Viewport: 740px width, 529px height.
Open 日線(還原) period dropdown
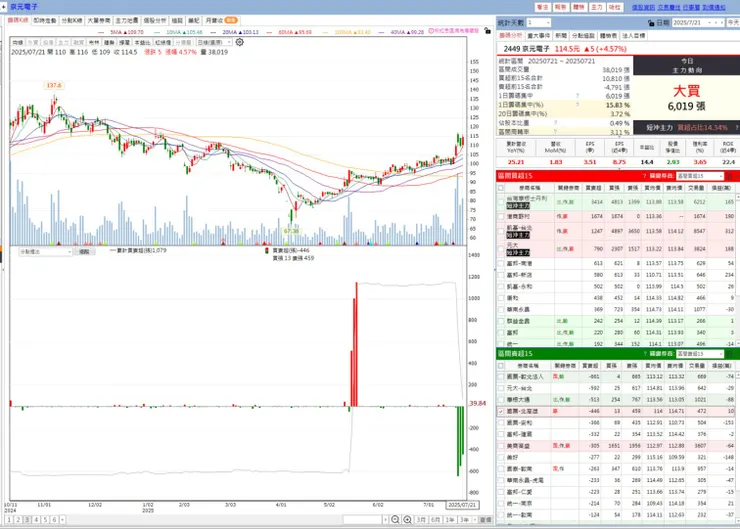pyautogui.click(x=214, y=42)
